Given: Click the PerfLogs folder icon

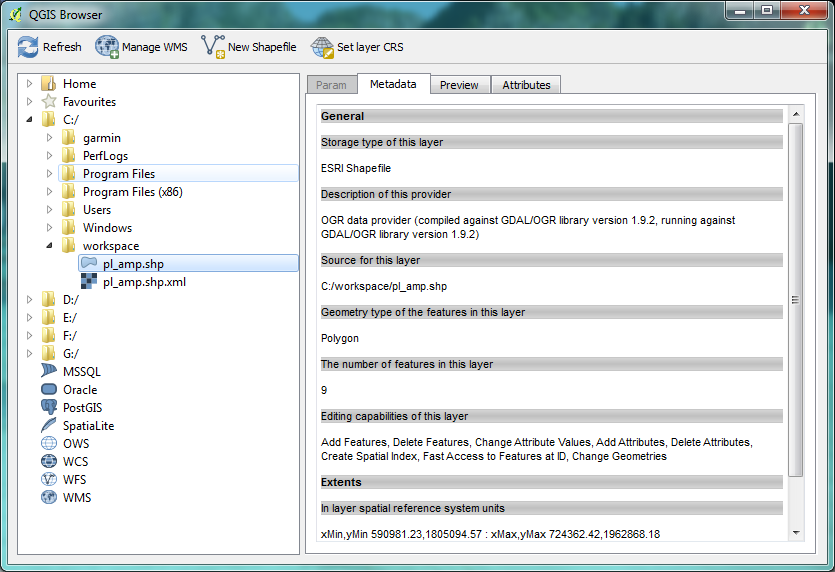Looking at the screenshot, I should (68, 156).
